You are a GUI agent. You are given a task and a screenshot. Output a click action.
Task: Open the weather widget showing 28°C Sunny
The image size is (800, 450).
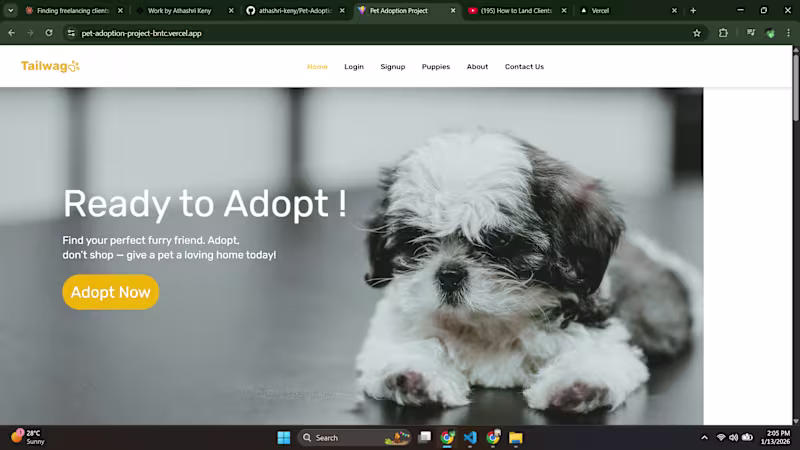[28, 437]
